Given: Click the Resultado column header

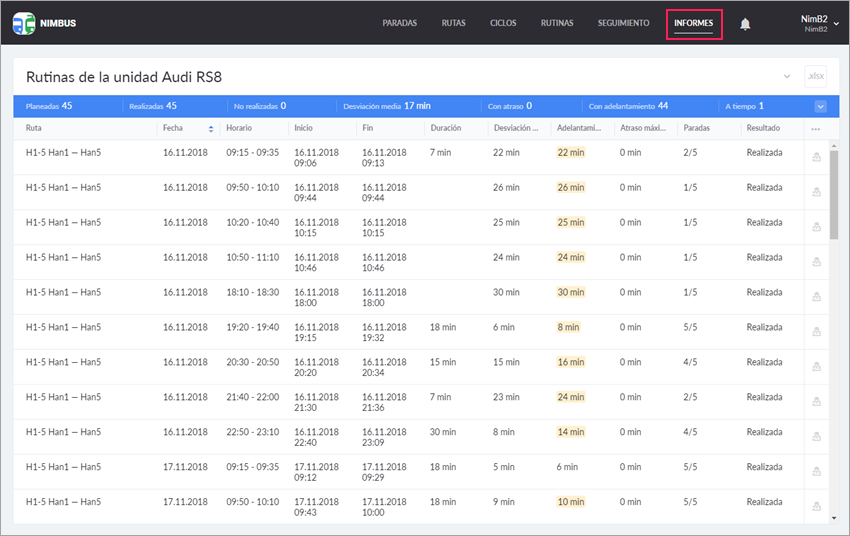Looking at the screenshot, I should (x=763, y=129).
